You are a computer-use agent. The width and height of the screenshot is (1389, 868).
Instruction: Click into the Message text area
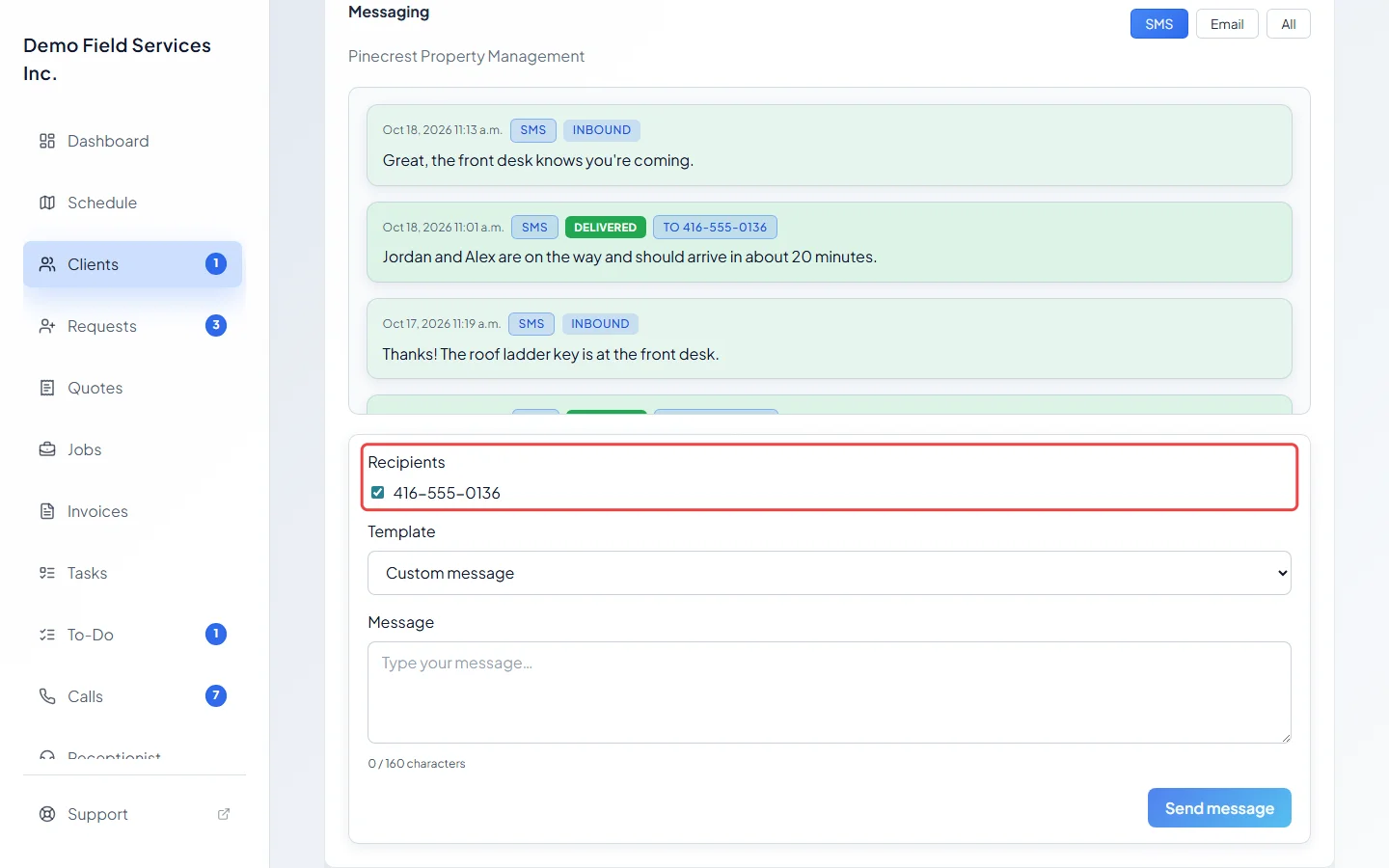pos(830,692)
